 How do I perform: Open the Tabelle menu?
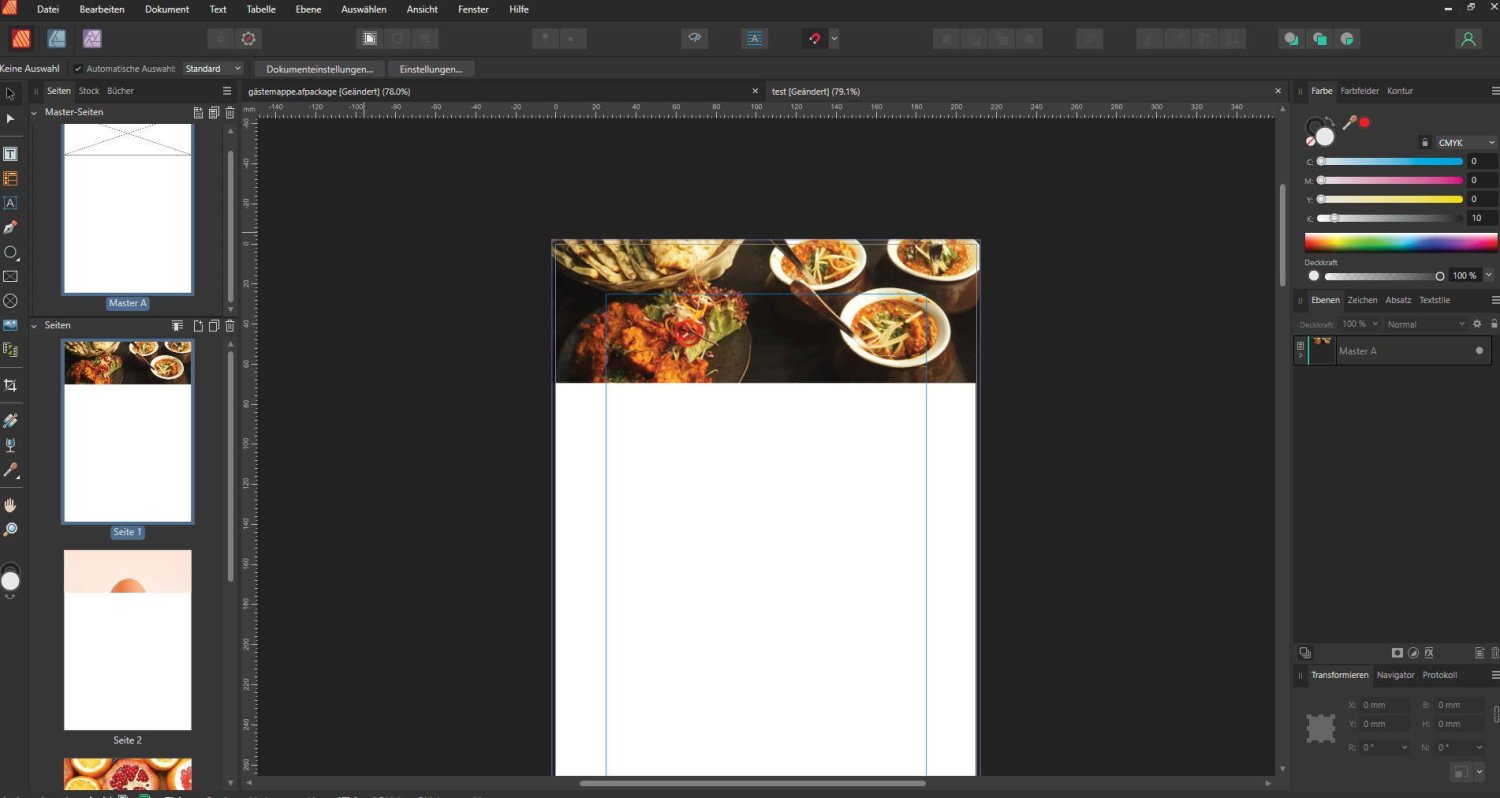tap(261, 9)
